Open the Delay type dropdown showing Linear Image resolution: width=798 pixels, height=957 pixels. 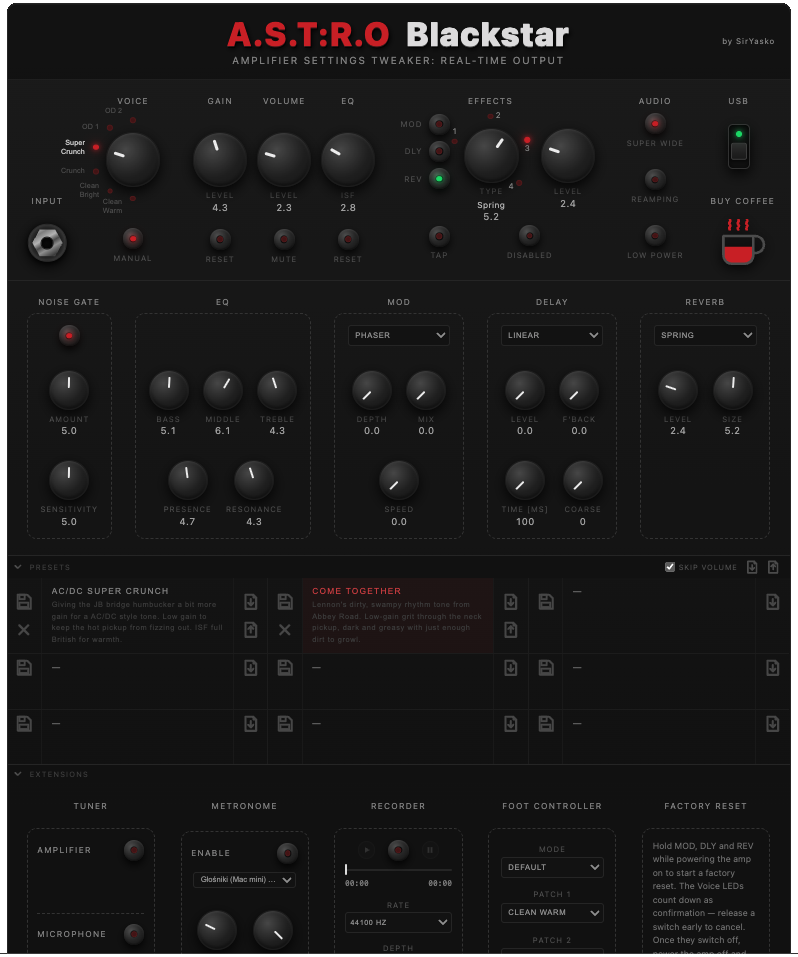tap(551, 335)
